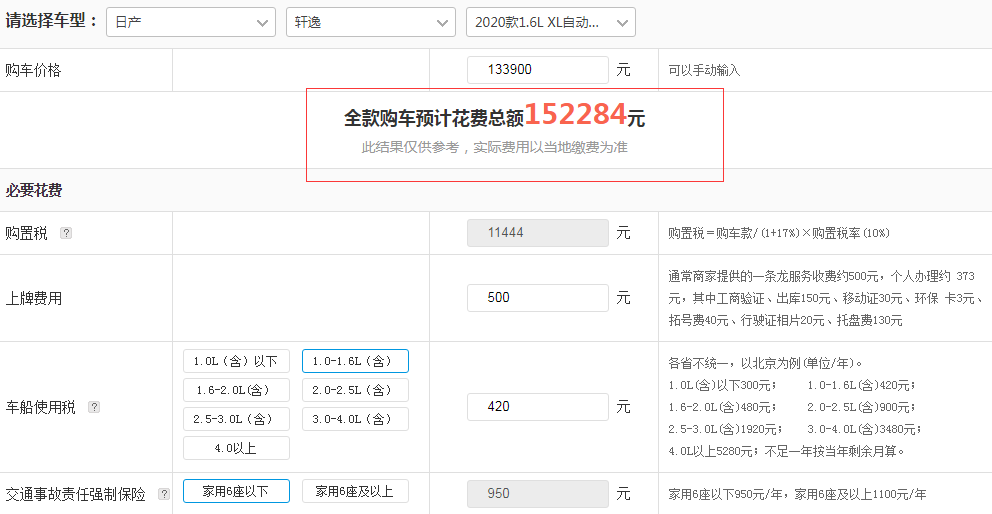The width and height of the screenshot is (992, 514).
Task: Click the 此结果仅供参考 disclaimer text
Action: (x=494, y=147)
